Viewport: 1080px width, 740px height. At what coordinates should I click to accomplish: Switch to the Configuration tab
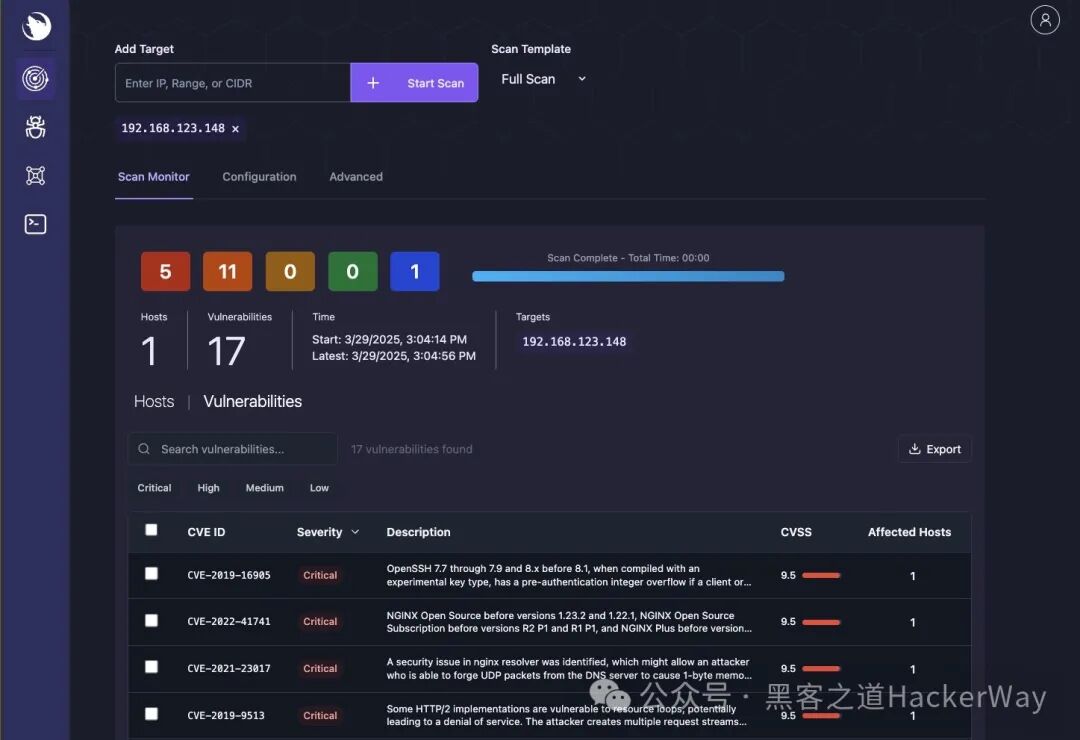(259, 177)
